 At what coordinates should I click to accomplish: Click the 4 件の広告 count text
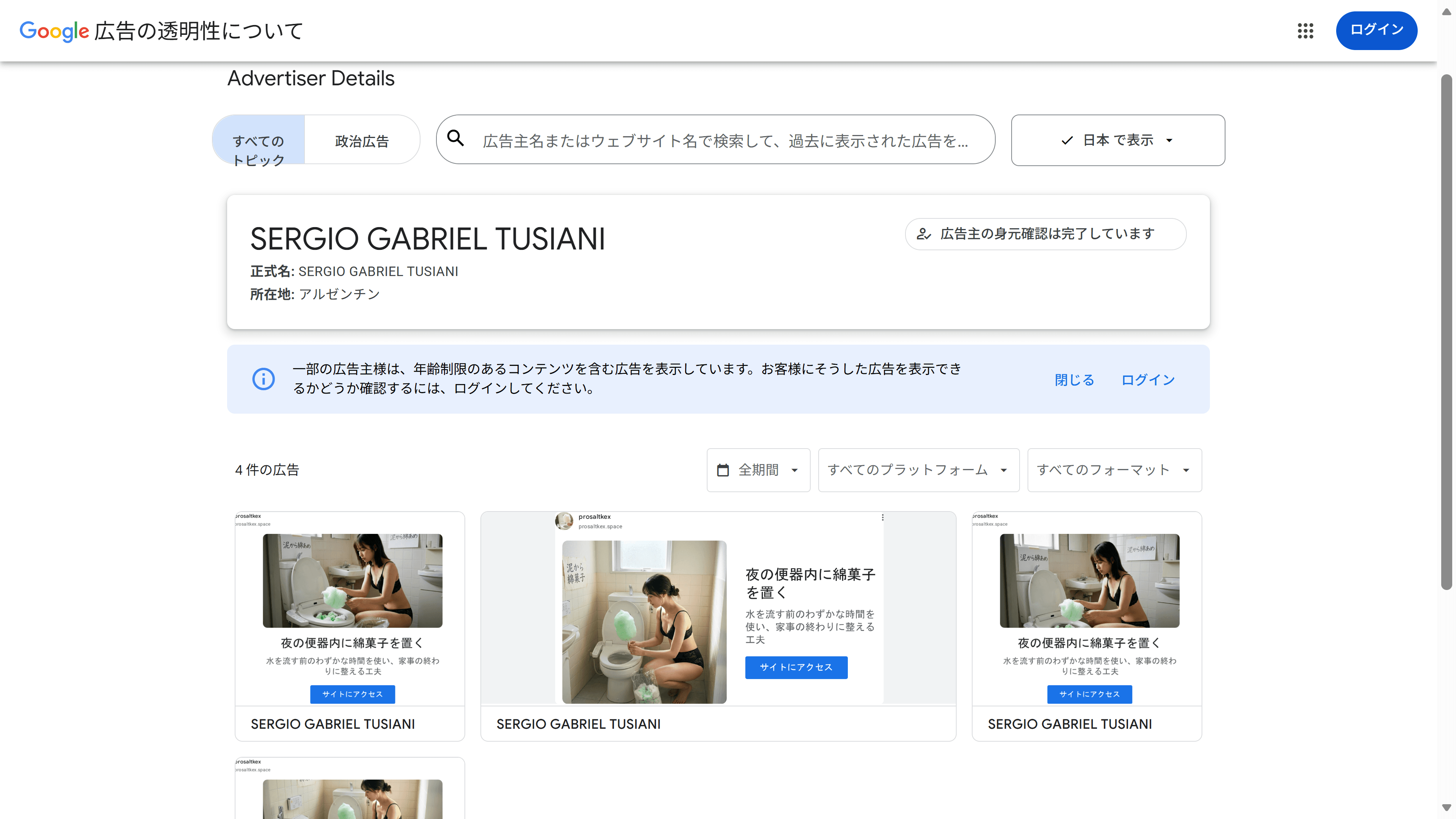pos(267,470)
